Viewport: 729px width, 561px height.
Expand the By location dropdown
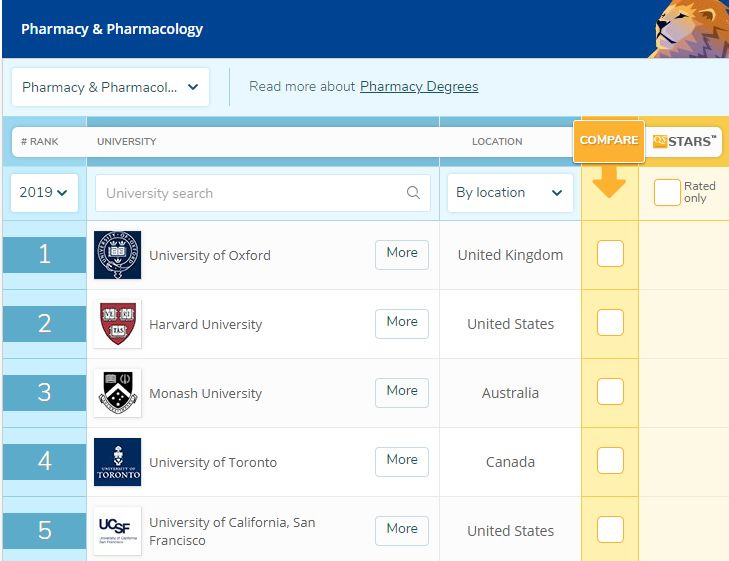[510, 193]
